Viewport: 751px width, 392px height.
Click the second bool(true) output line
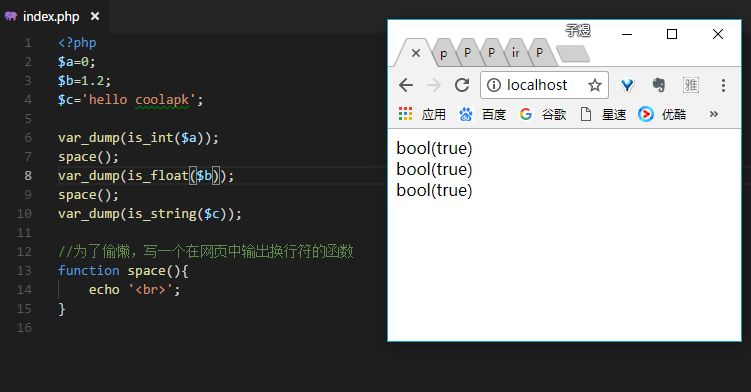pos(434,170)
